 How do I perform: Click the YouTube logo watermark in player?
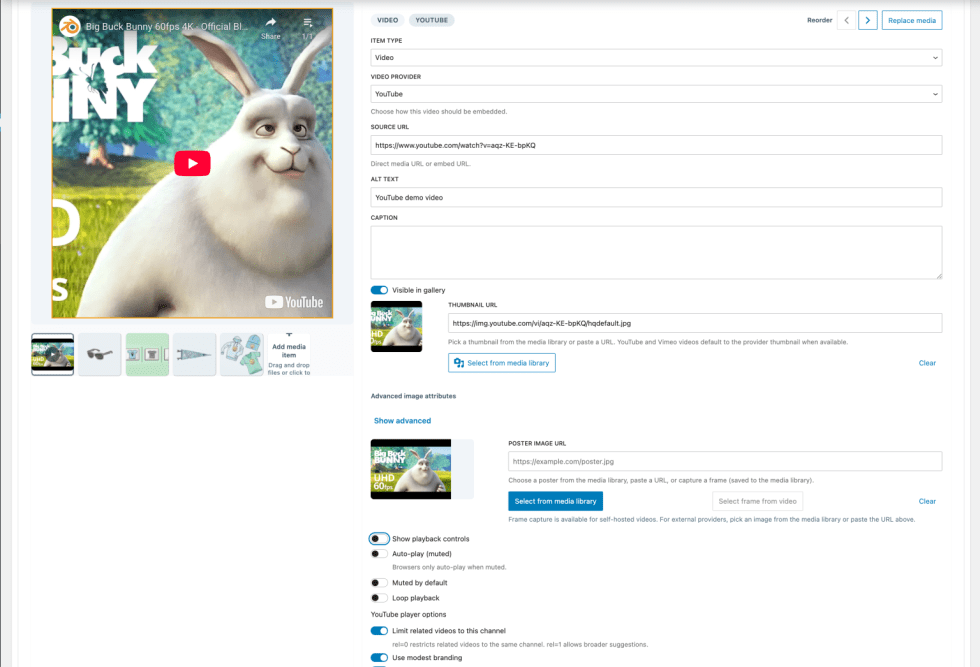(294, 302)
